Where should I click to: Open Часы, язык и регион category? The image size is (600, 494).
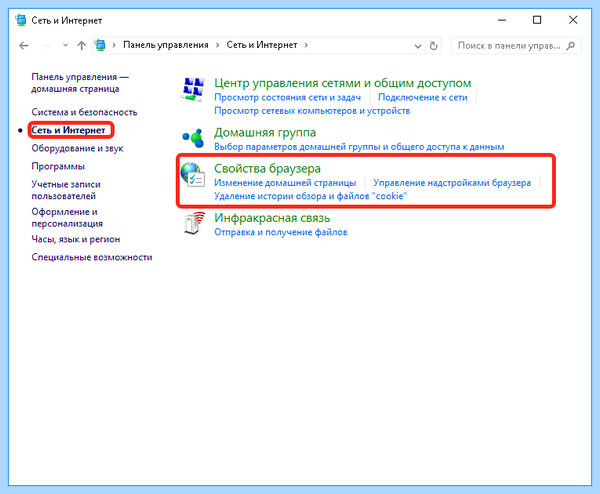pos(76,239)
